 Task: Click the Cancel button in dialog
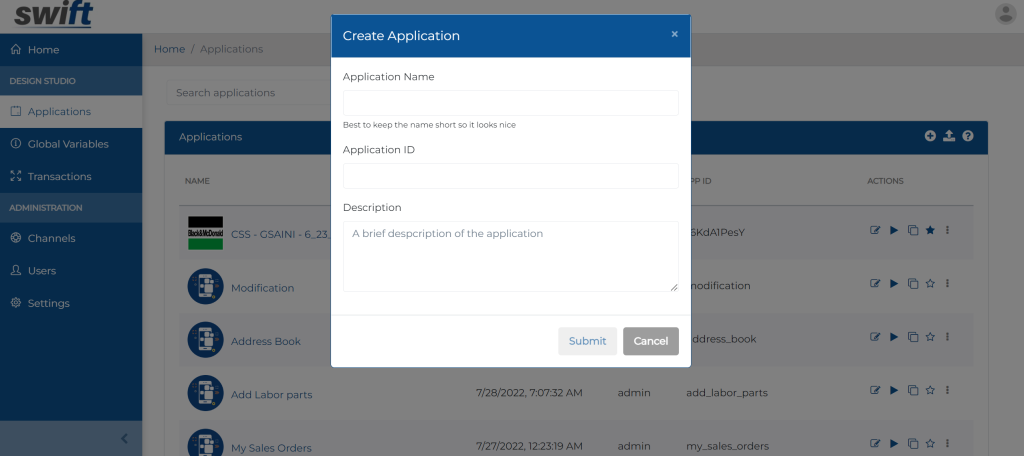tap(650, 341)
